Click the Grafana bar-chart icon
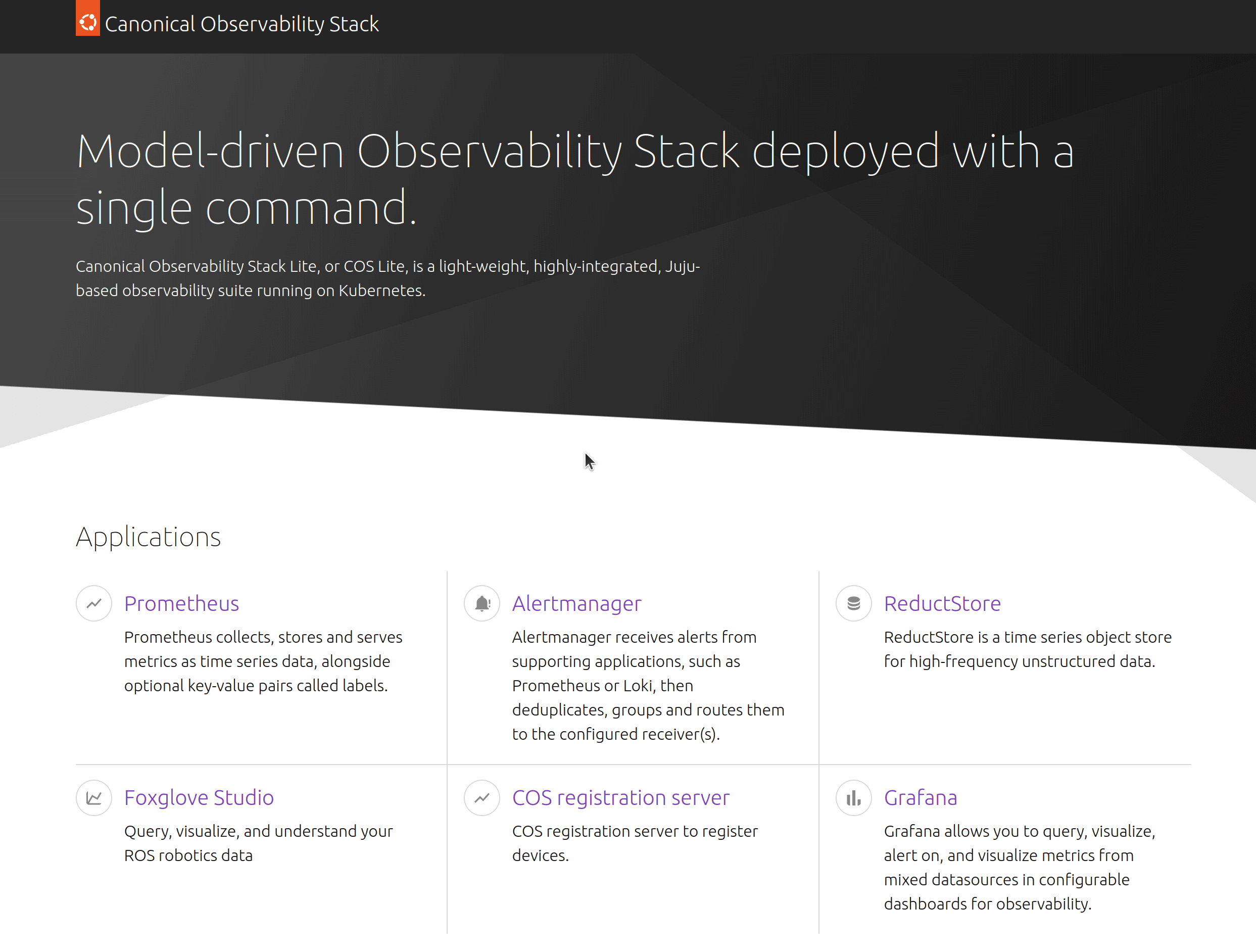1256x952 pixels. (853, 797)
